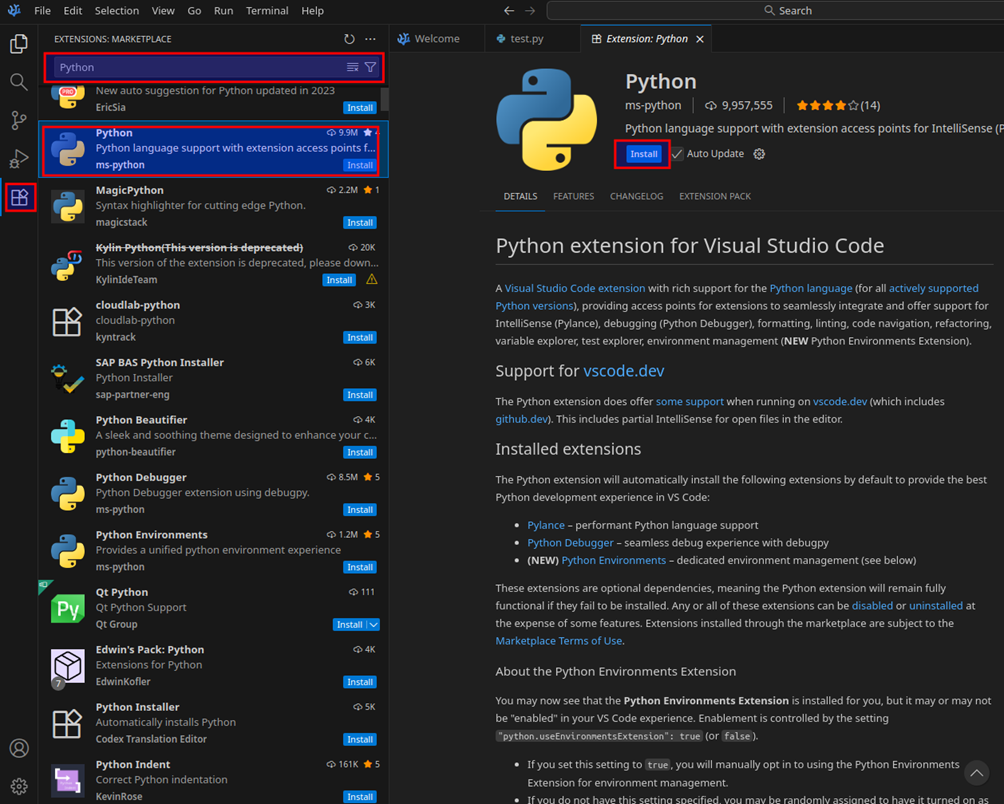Image resolution: width=1004 pixels, height=804 pixels.
Task: Switch to the CHANGELOG tab
Action: [636, 197]
